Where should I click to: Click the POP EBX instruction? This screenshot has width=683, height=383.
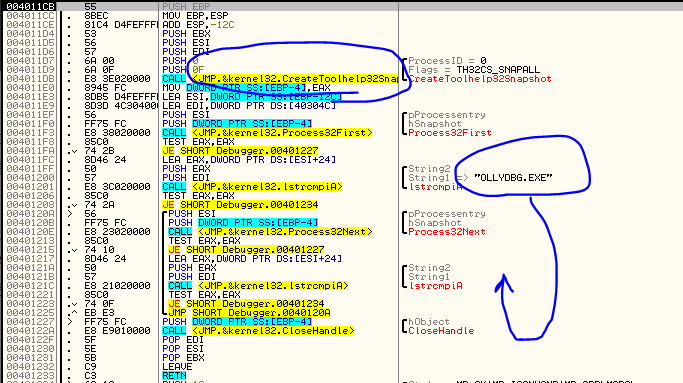183,358
